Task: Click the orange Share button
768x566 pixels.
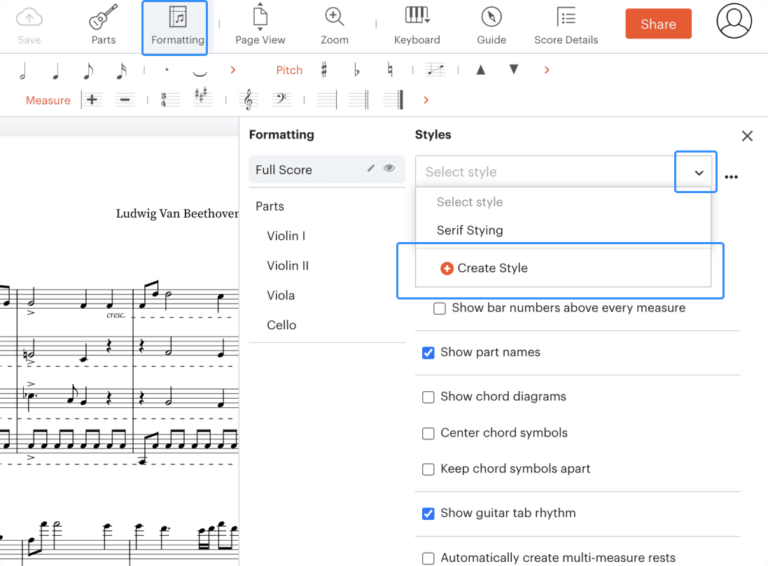Action: tap(658, 24)
